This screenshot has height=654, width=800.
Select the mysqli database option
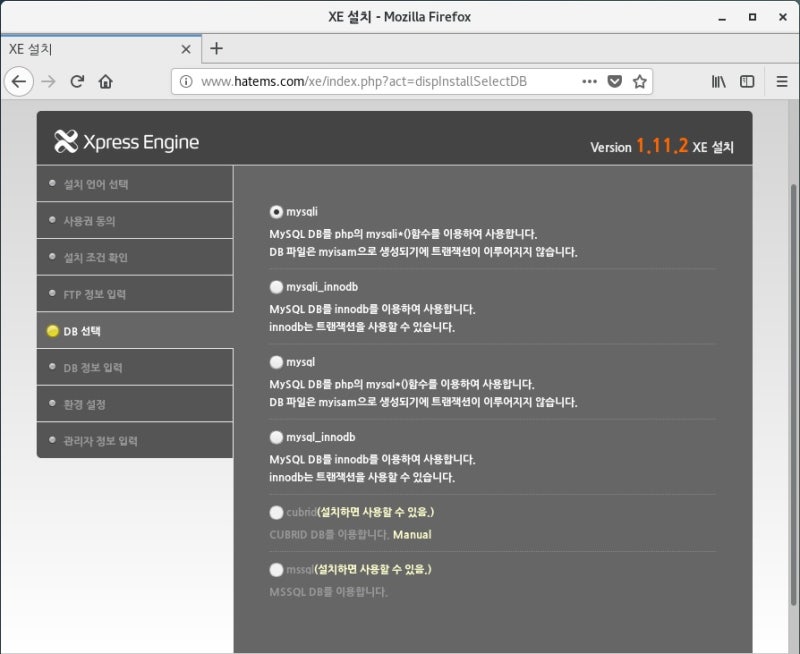tap(275, 211)
